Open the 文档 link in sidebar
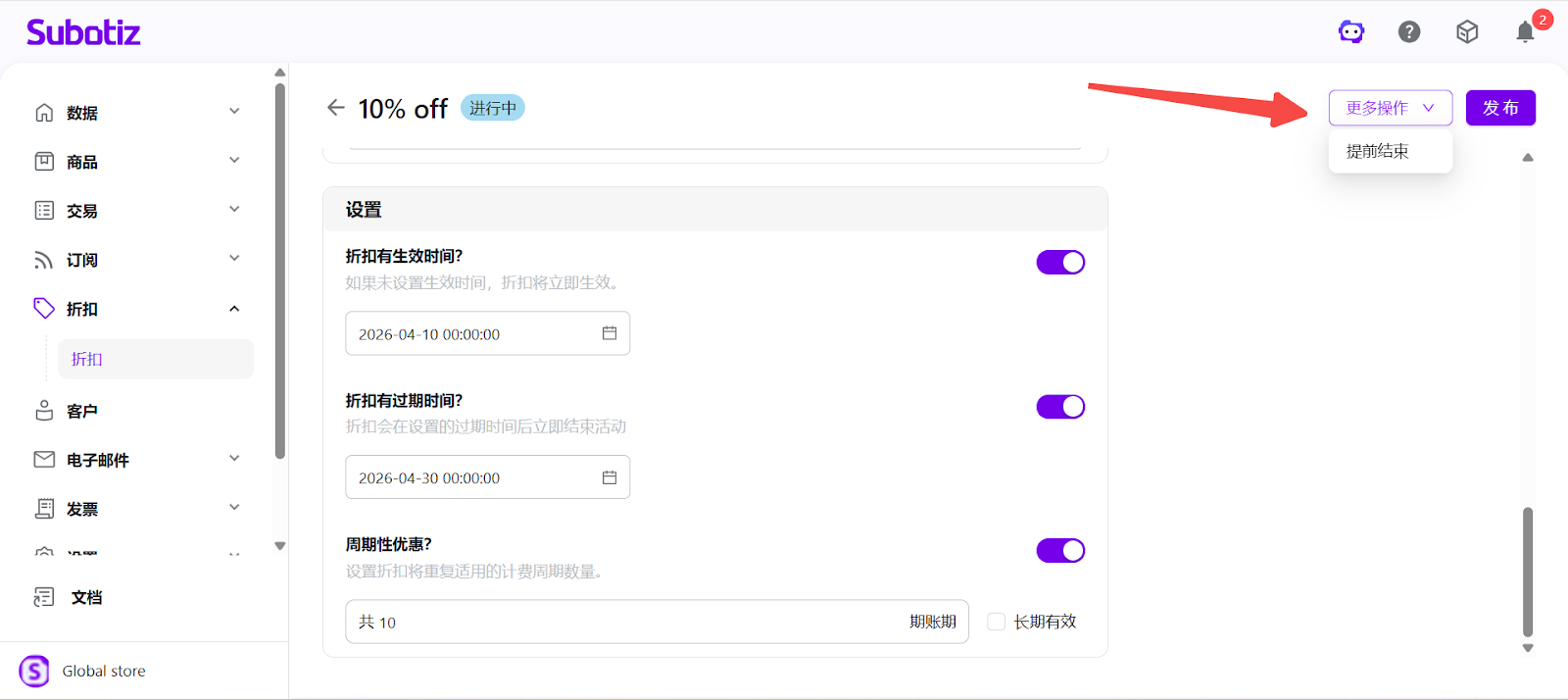 tap(86, 597)
